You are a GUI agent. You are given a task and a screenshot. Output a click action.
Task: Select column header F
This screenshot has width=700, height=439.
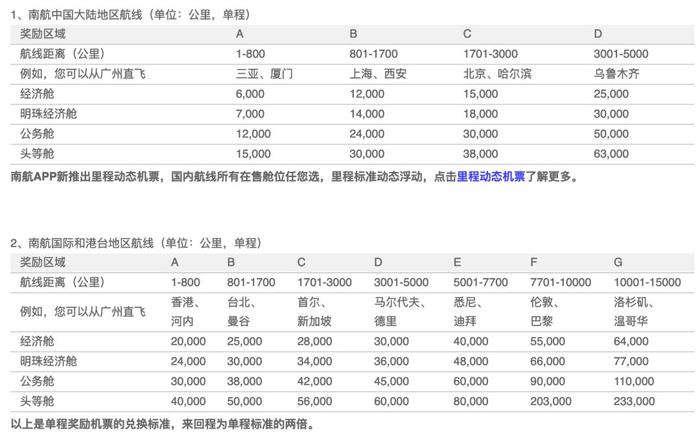coord(533,262)
